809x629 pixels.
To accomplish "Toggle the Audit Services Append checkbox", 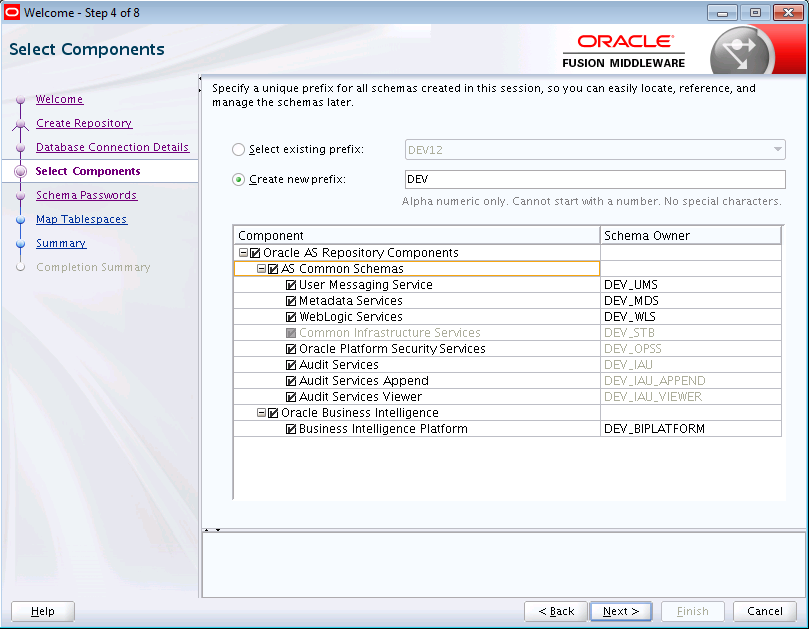I will coord(291,381).
